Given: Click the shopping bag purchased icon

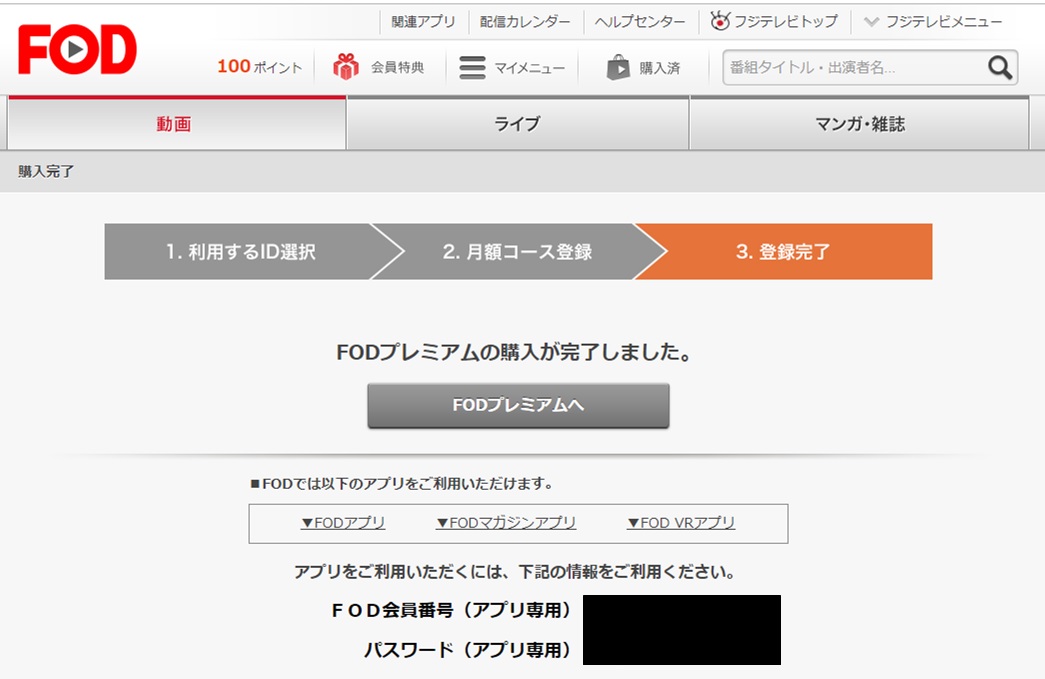Looking at the screenshot, I should click(618, 67).
